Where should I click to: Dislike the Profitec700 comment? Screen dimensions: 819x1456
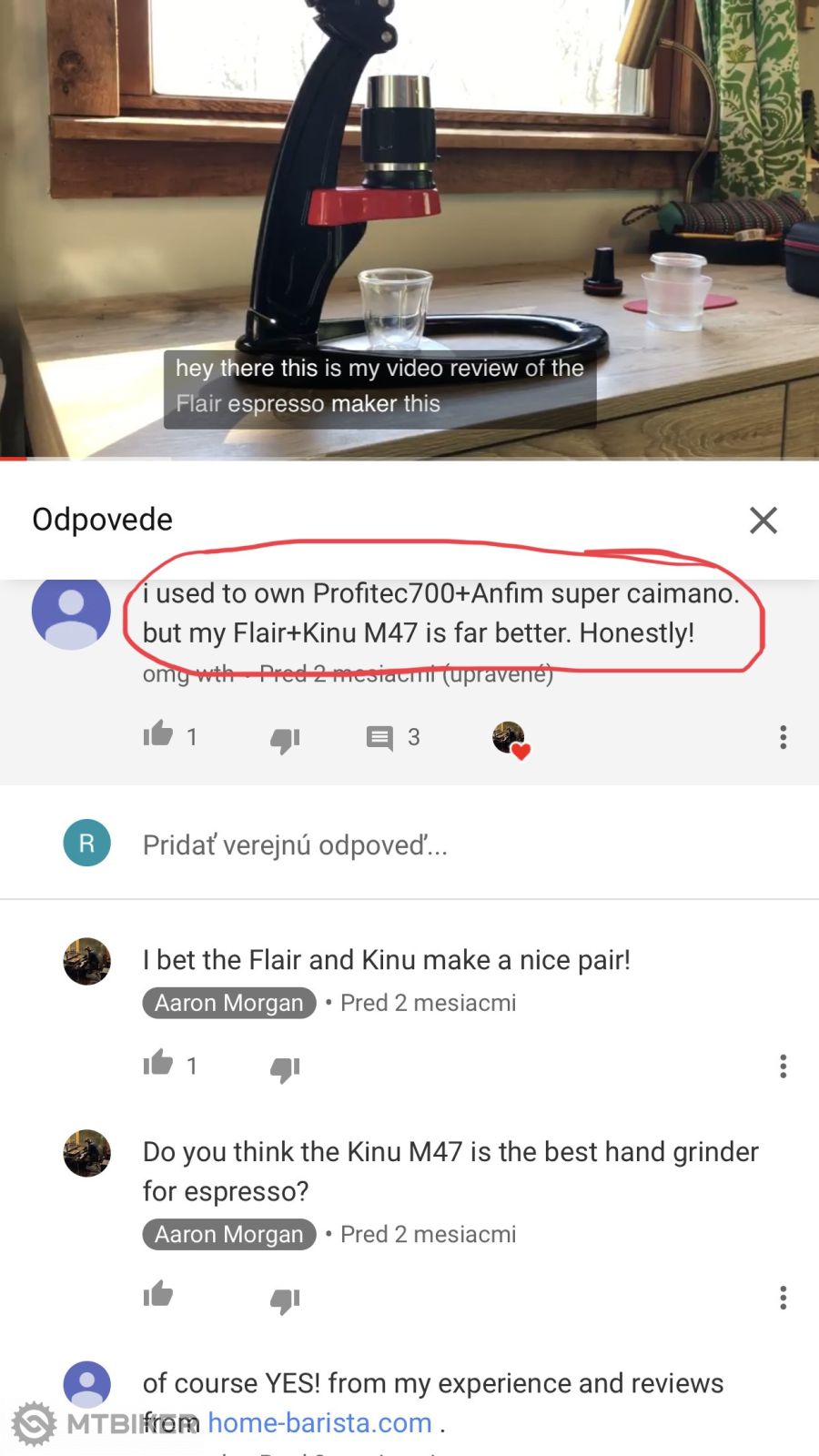tap(285, 740)
